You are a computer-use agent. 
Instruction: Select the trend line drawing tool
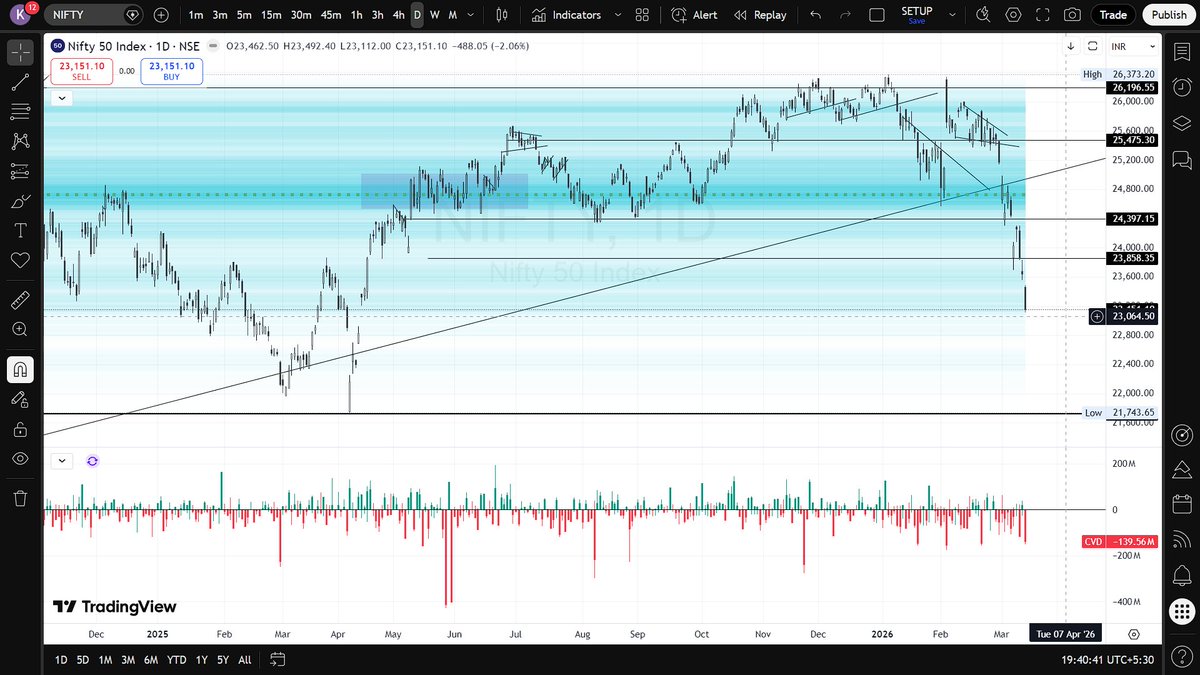pyautogui.click(x=20, y=83)
